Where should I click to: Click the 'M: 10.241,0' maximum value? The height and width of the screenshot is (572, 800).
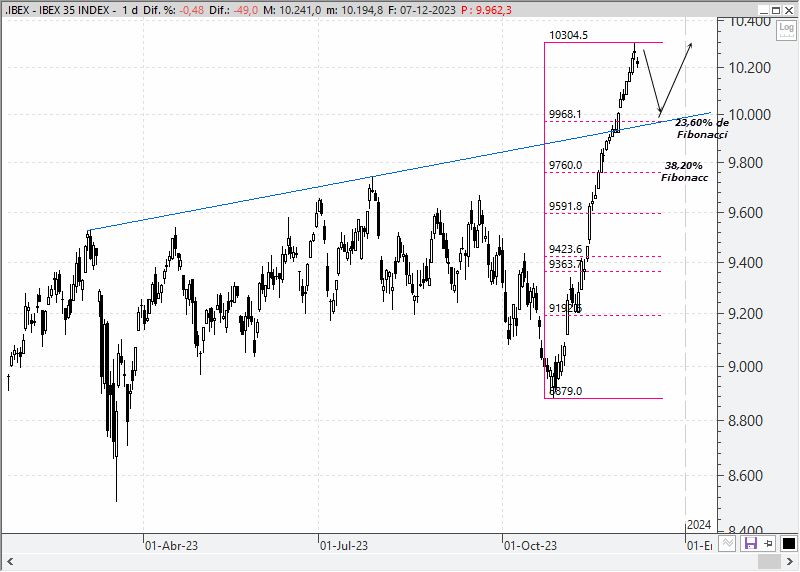coord(292,10)
